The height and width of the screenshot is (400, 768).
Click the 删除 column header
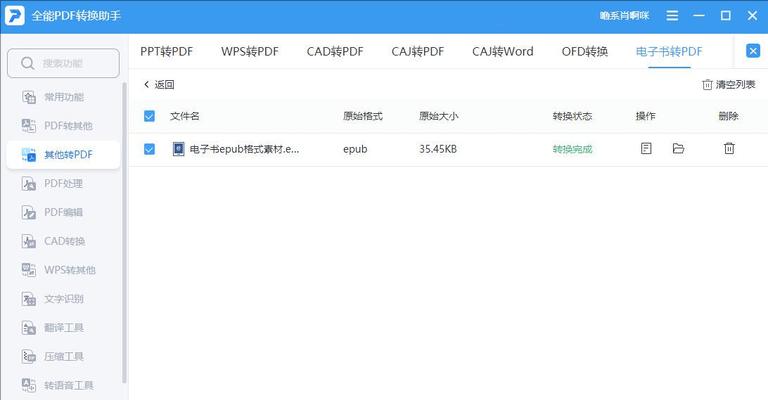[728, 116]
